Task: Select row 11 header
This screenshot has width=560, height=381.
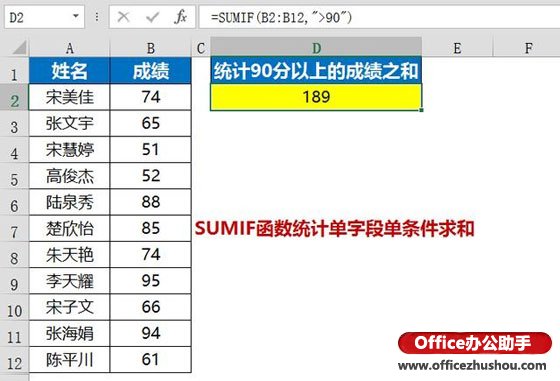Action: [x=14, y=334]
